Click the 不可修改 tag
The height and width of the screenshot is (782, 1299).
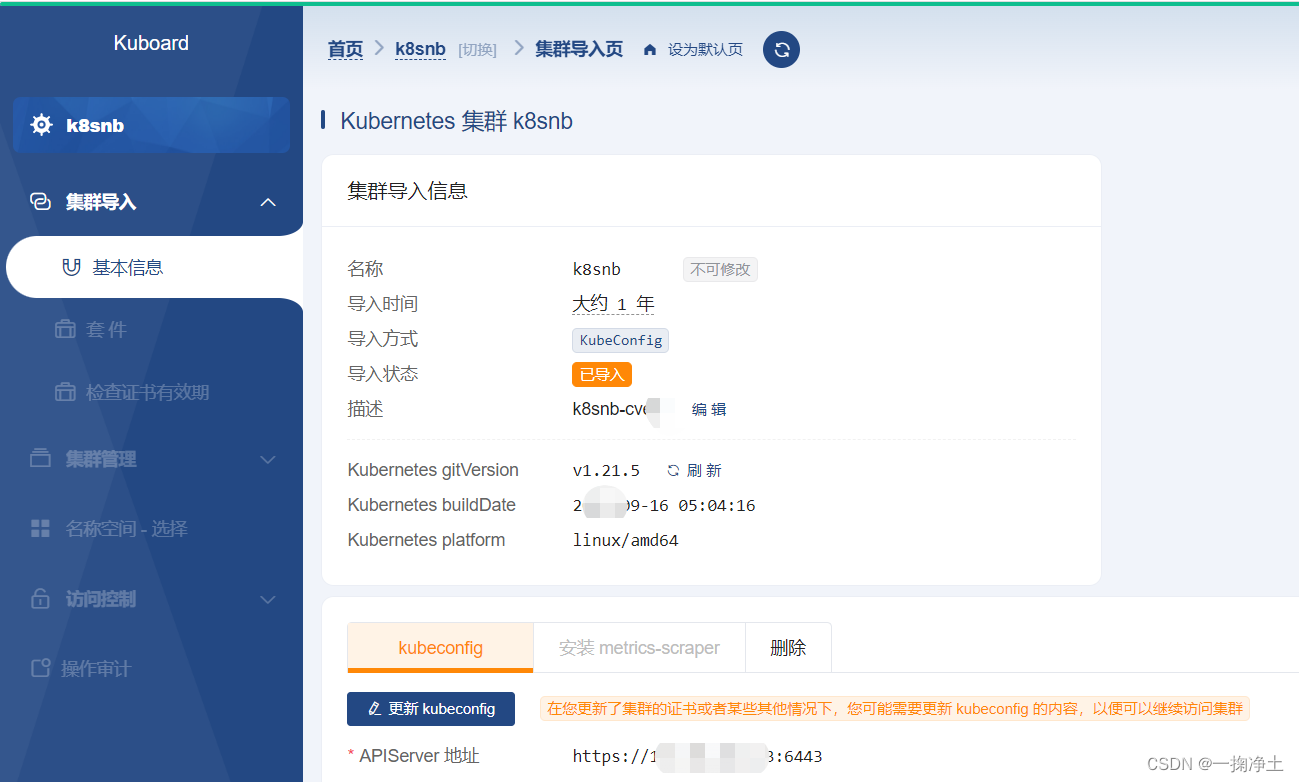point(720,269)
